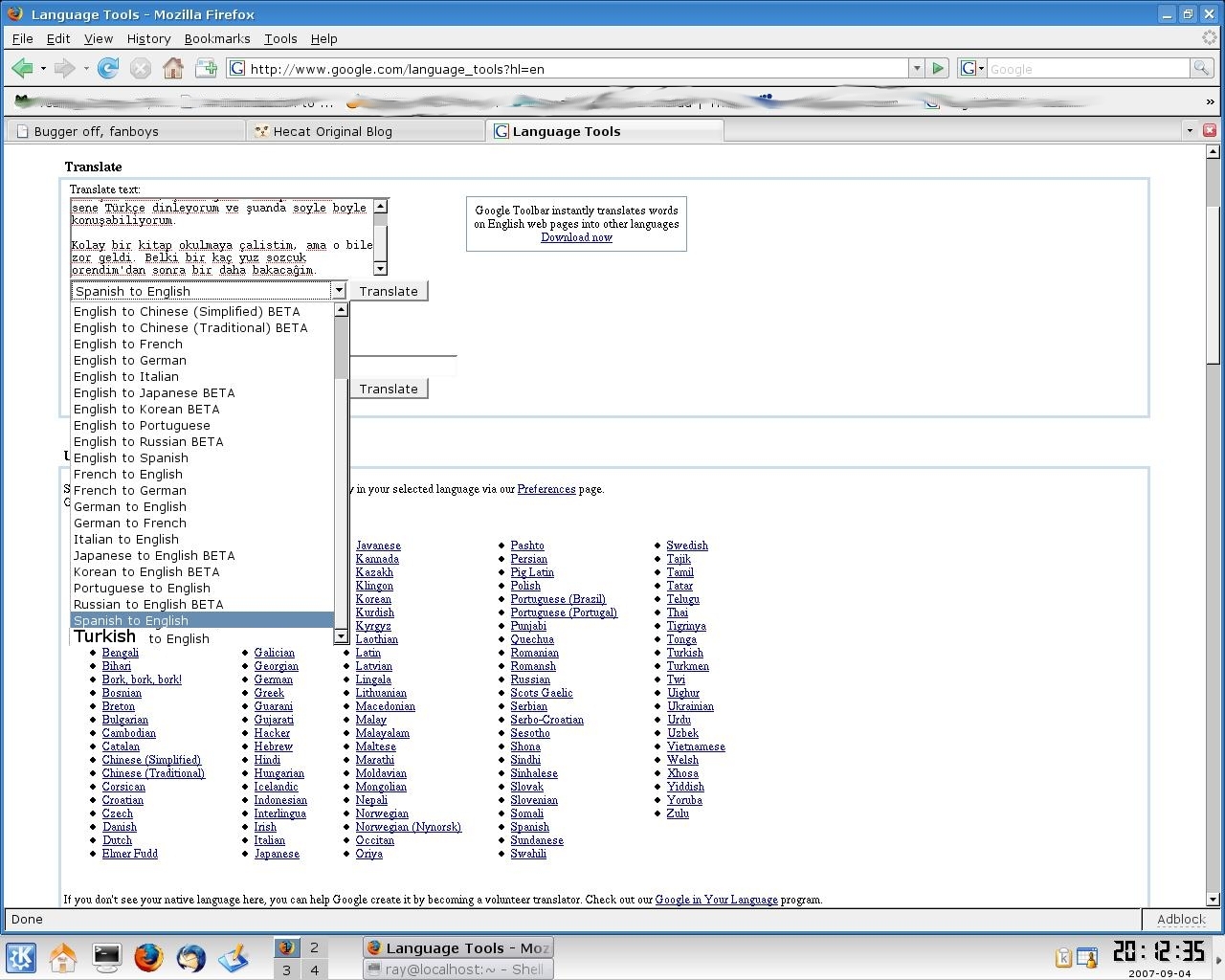Click the Google search input field
Viewport: 1225px width, 980px height.
(x=1087, y=69)
